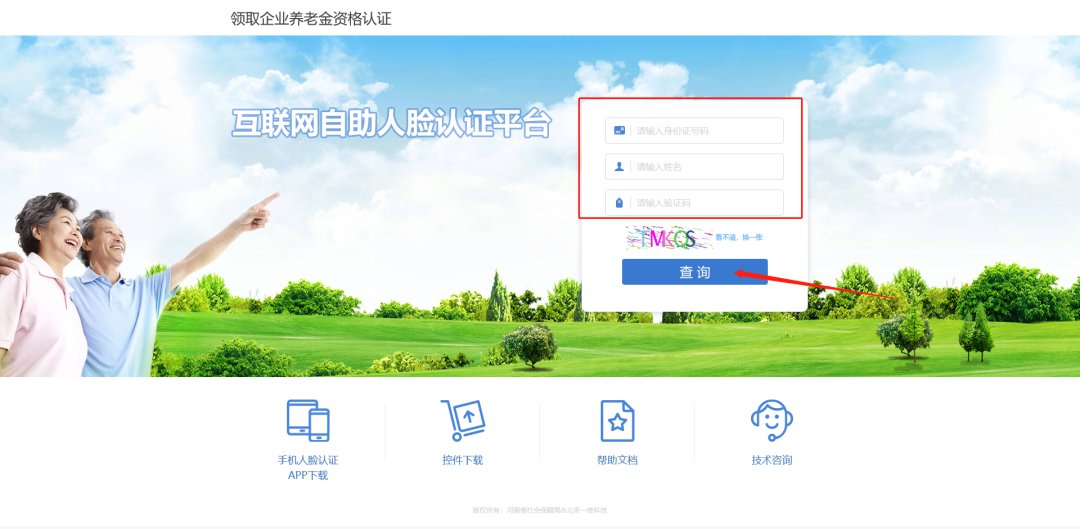Click the ID card icon in the first field

pyautogui.click(x=619, y=131)
